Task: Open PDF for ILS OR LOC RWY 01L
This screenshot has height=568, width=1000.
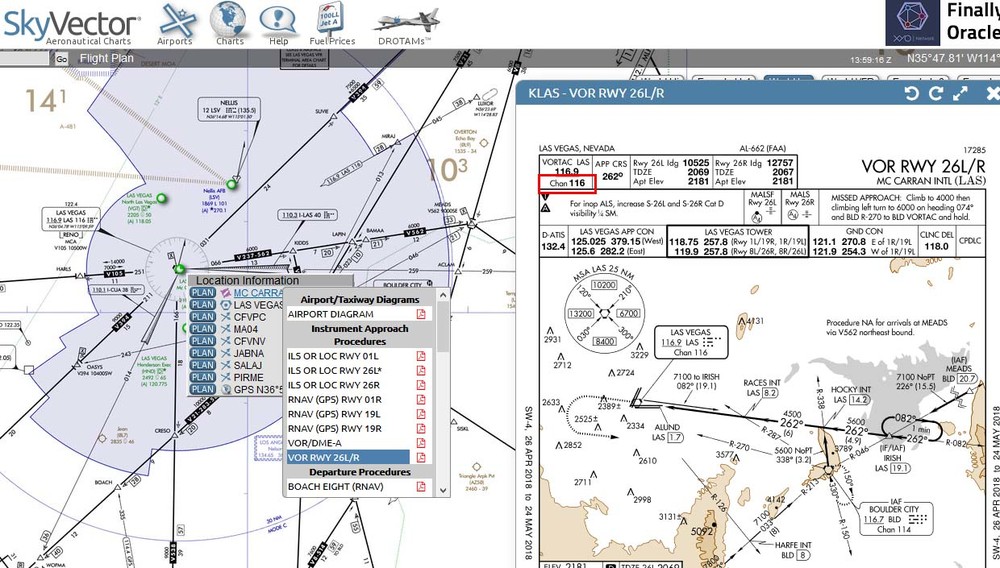Action: 421,356
